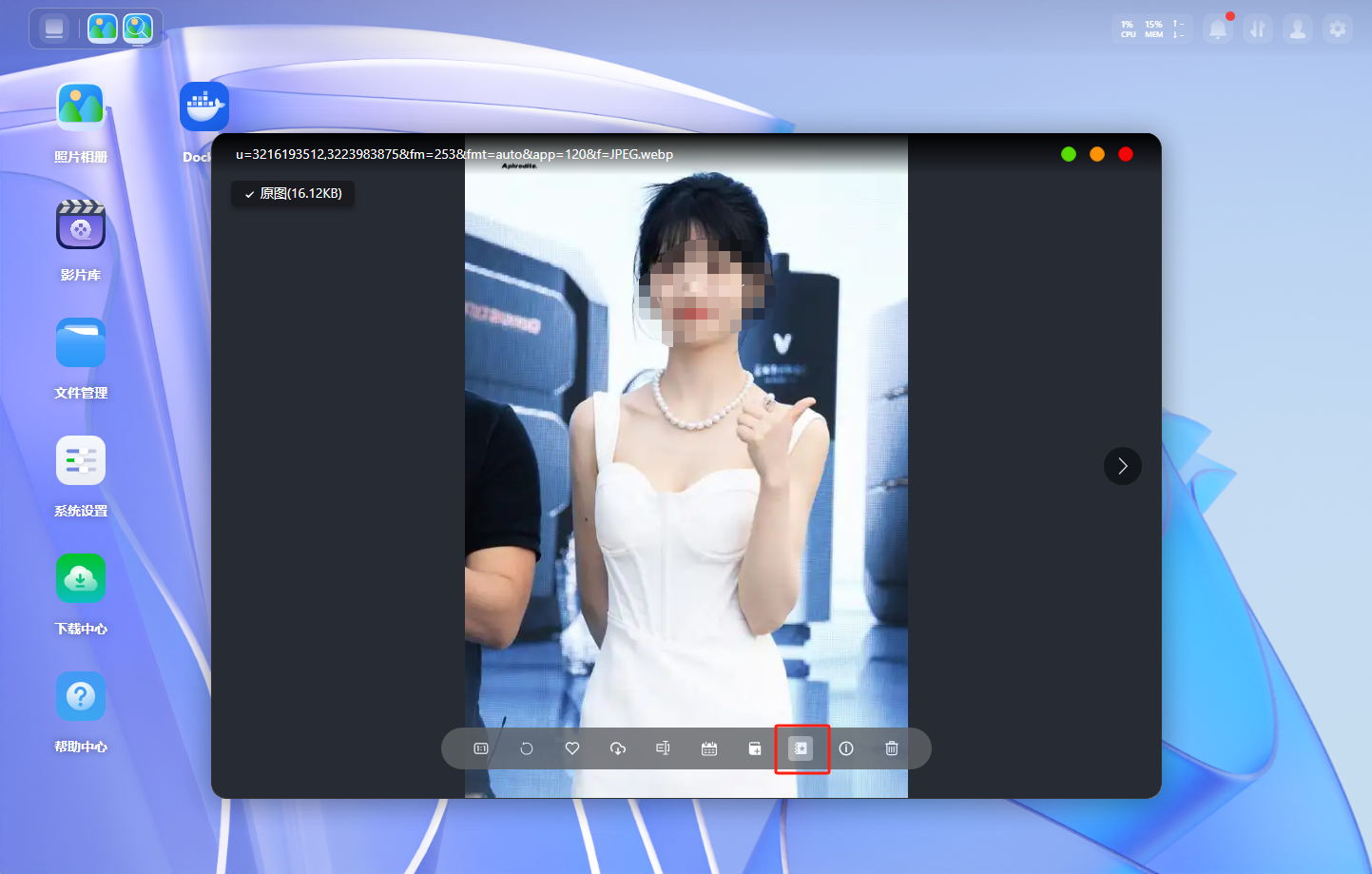Click the highlighted starred notebook icon
The height and width of the screenshot is (874, 1372).
click(801, 748)
